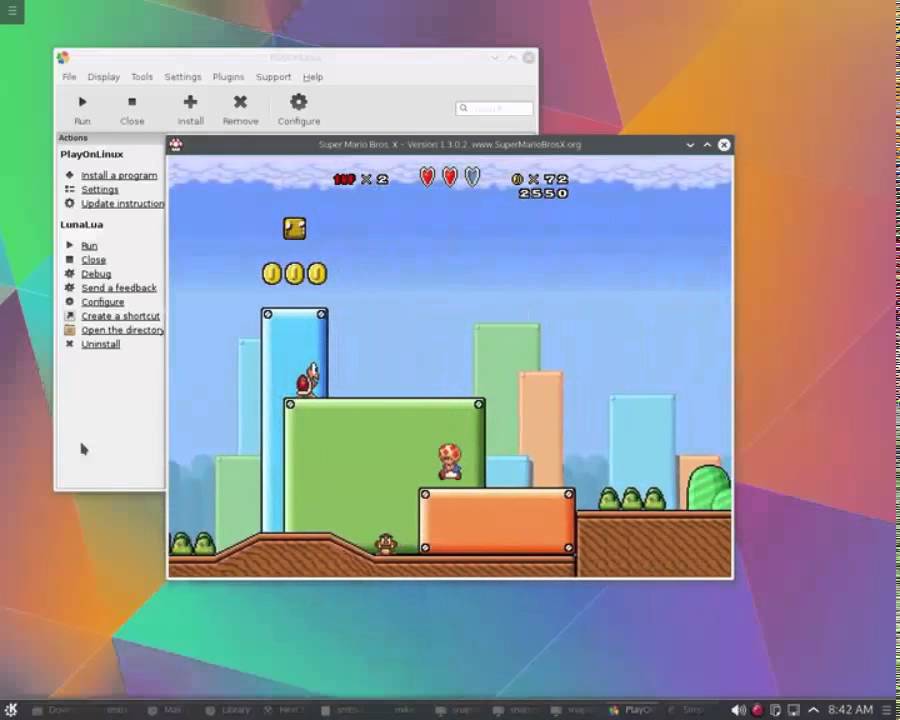900x720 pixels.
Task: Click the Send a feedback link
Action: click(119, 288)
